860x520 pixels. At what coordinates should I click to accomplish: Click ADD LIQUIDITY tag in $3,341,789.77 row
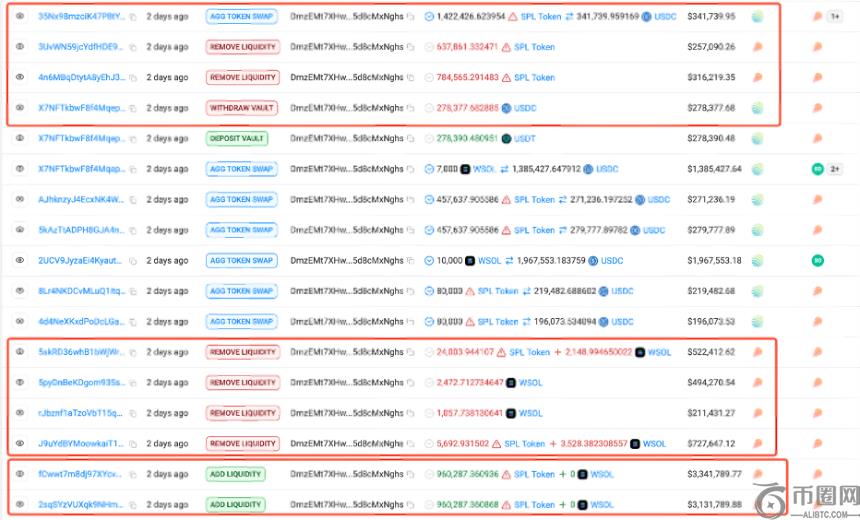pos(235,474)
